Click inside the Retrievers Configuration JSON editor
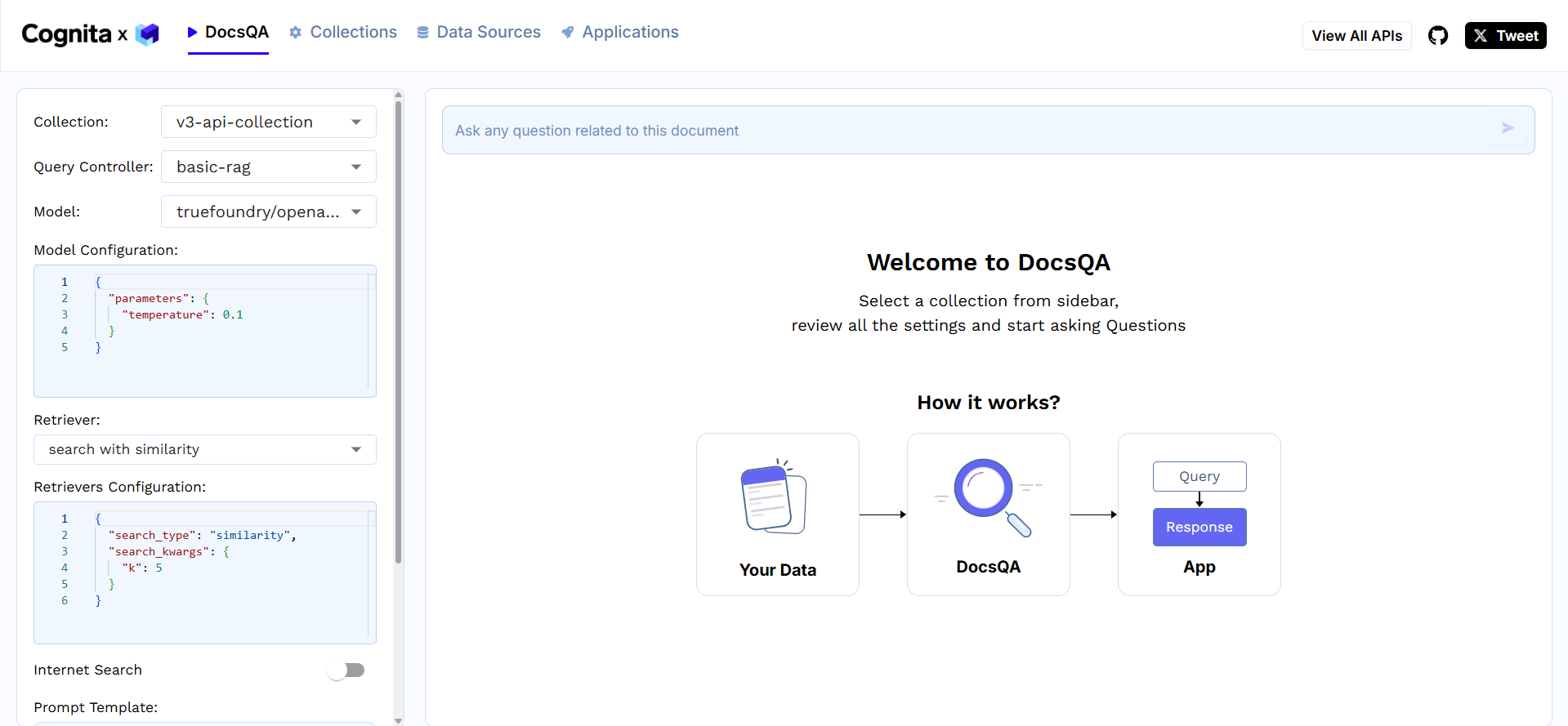The width and height of the screenshot is (1568, 726). click(x=205, y=572)
